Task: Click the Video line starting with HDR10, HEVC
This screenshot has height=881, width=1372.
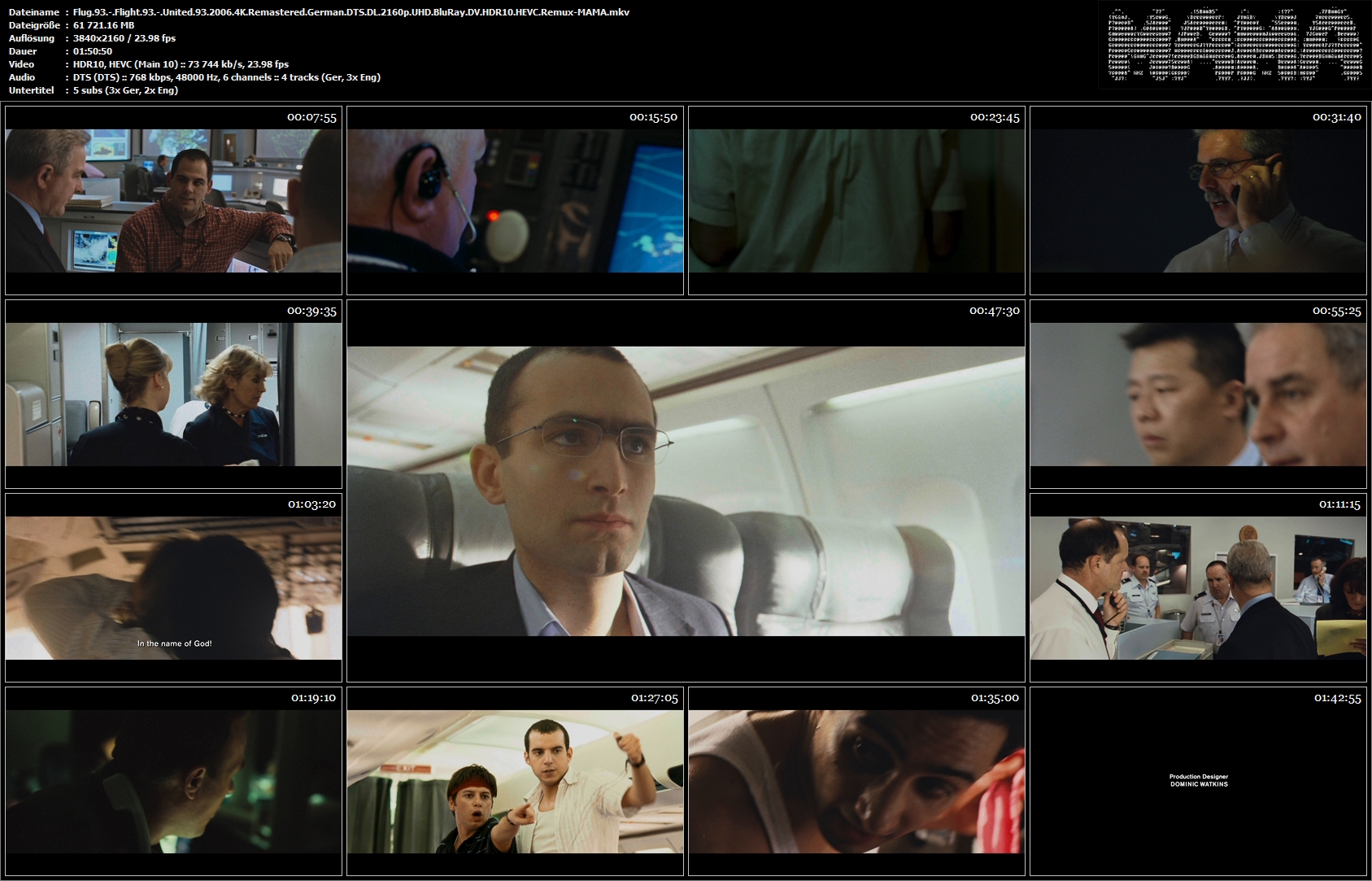Action: pyautogui.click(x=181, y=64)
